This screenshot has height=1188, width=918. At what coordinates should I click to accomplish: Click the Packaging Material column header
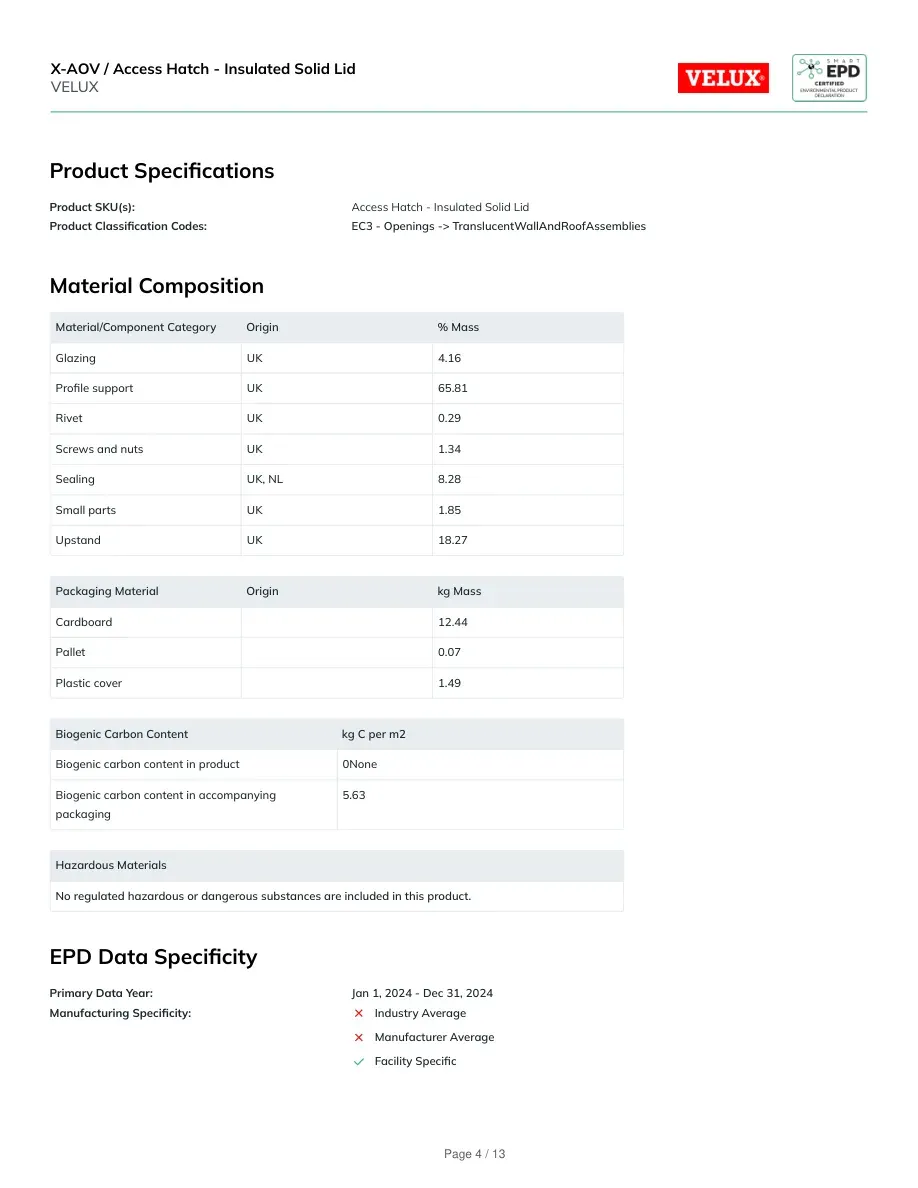coord(107,592)
